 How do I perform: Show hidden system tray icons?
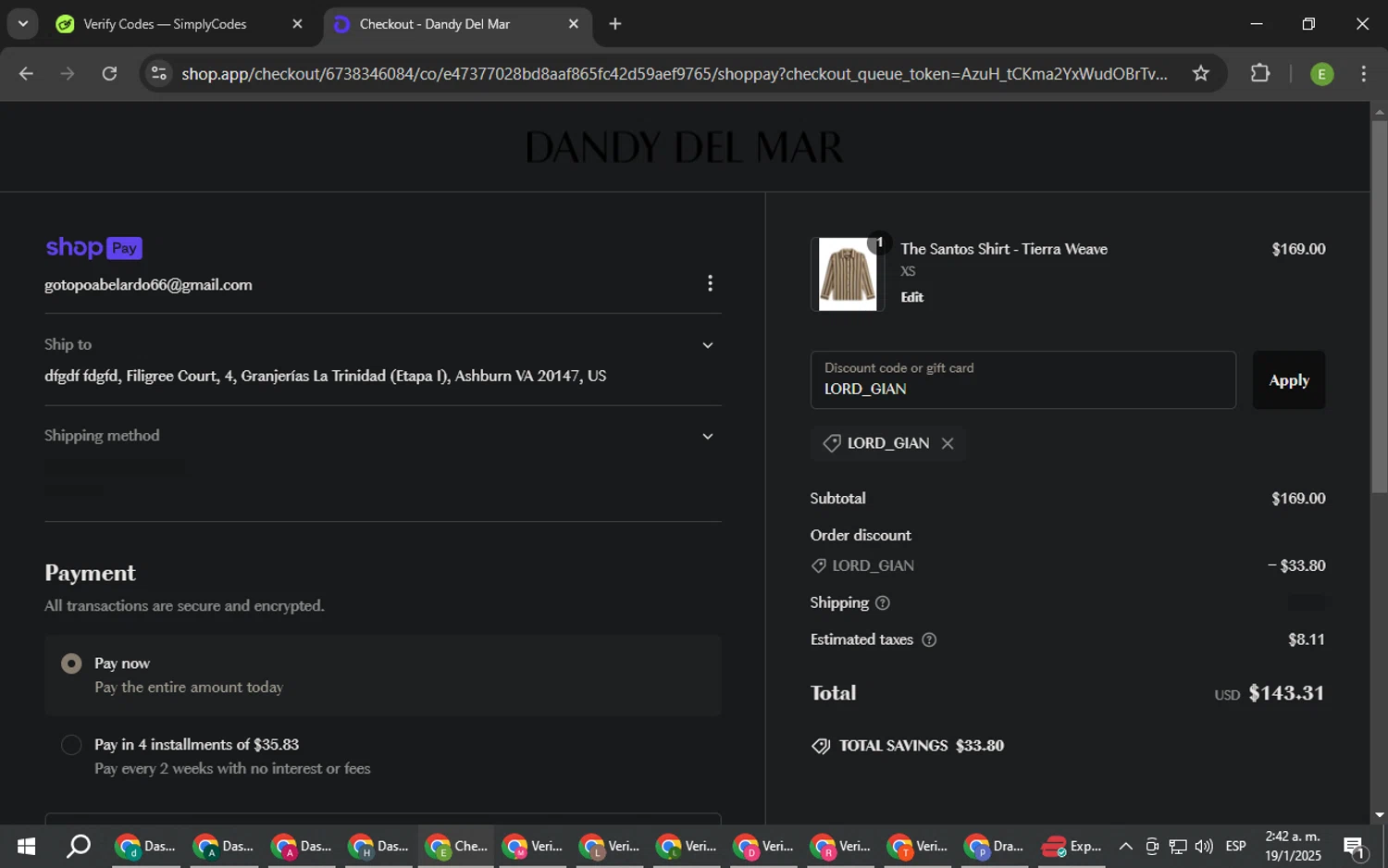point(1125,846)
